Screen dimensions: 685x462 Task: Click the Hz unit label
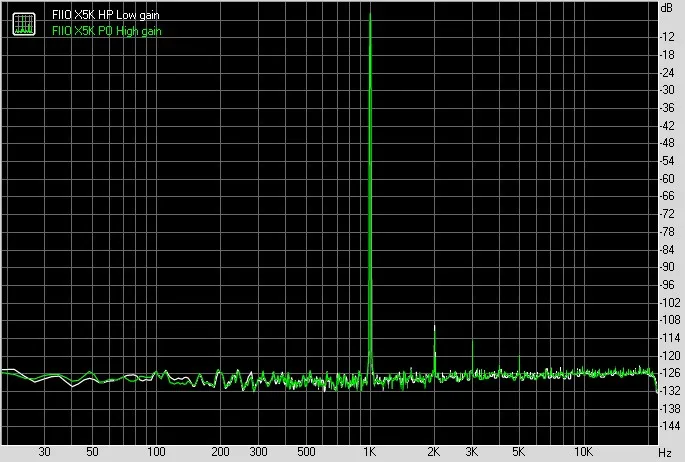coord(665,453)
